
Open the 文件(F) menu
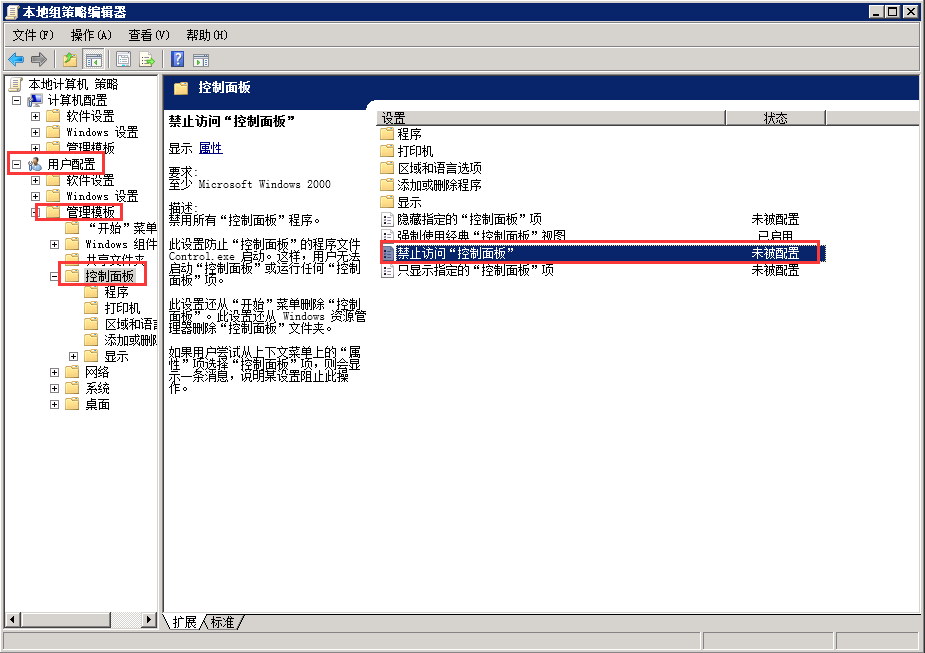click(33, 35)
